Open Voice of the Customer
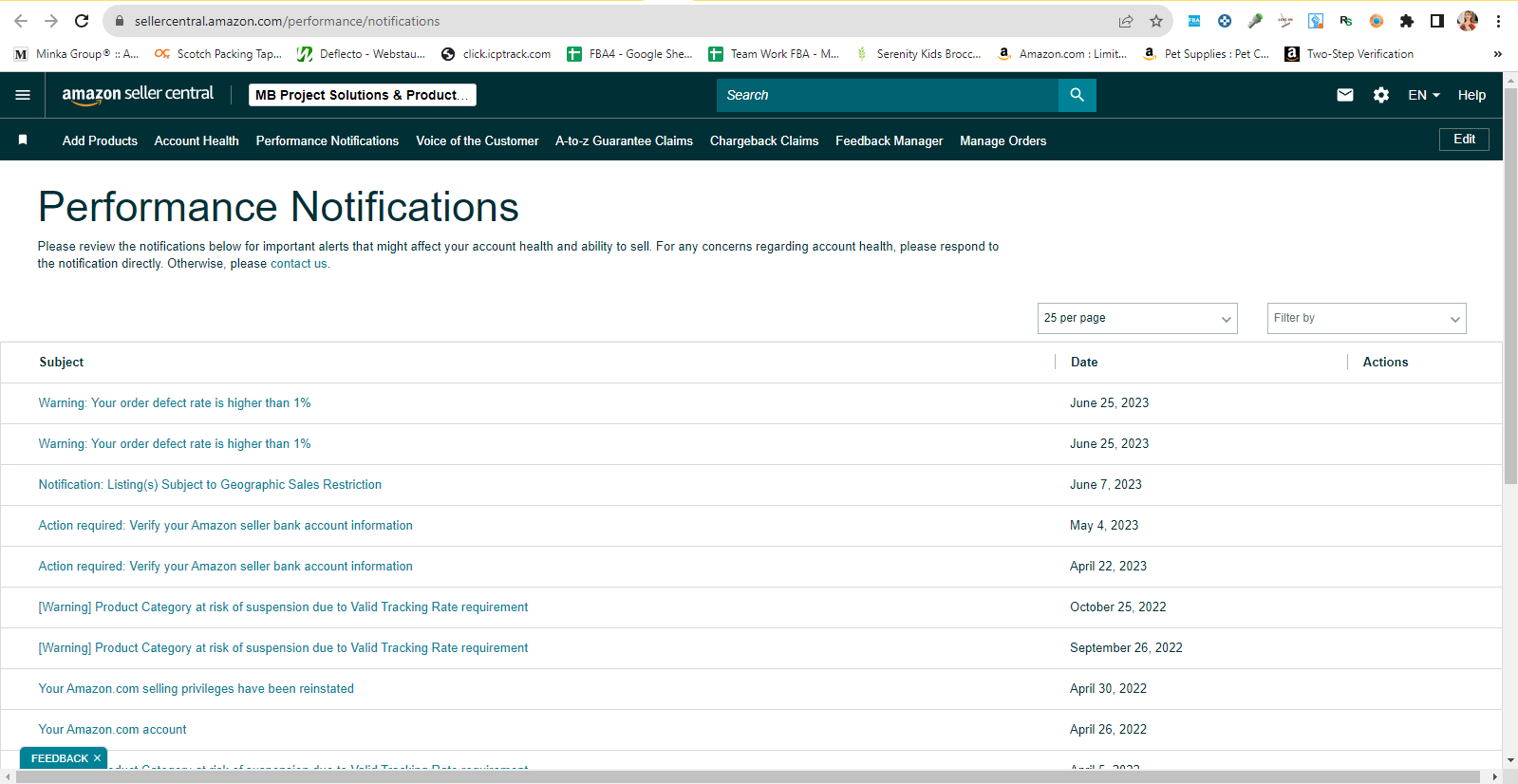This screenshot has height=784, width=1518. [478, 140]
